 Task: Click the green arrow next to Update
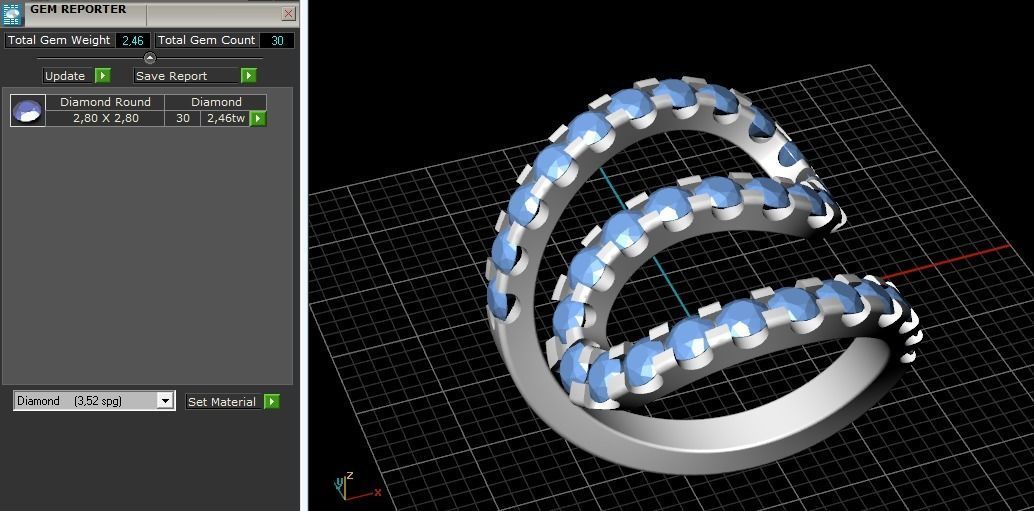pyautogui.click(x=102, y=76)
